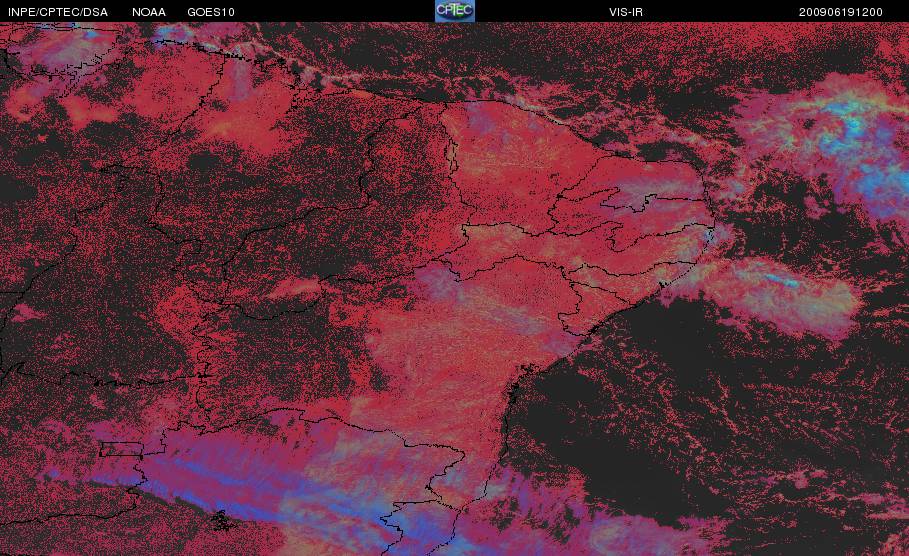Click the VIS-IR channel label
Image resolution: width=909 pixels, height=556 pixels.
pos(626,12)
